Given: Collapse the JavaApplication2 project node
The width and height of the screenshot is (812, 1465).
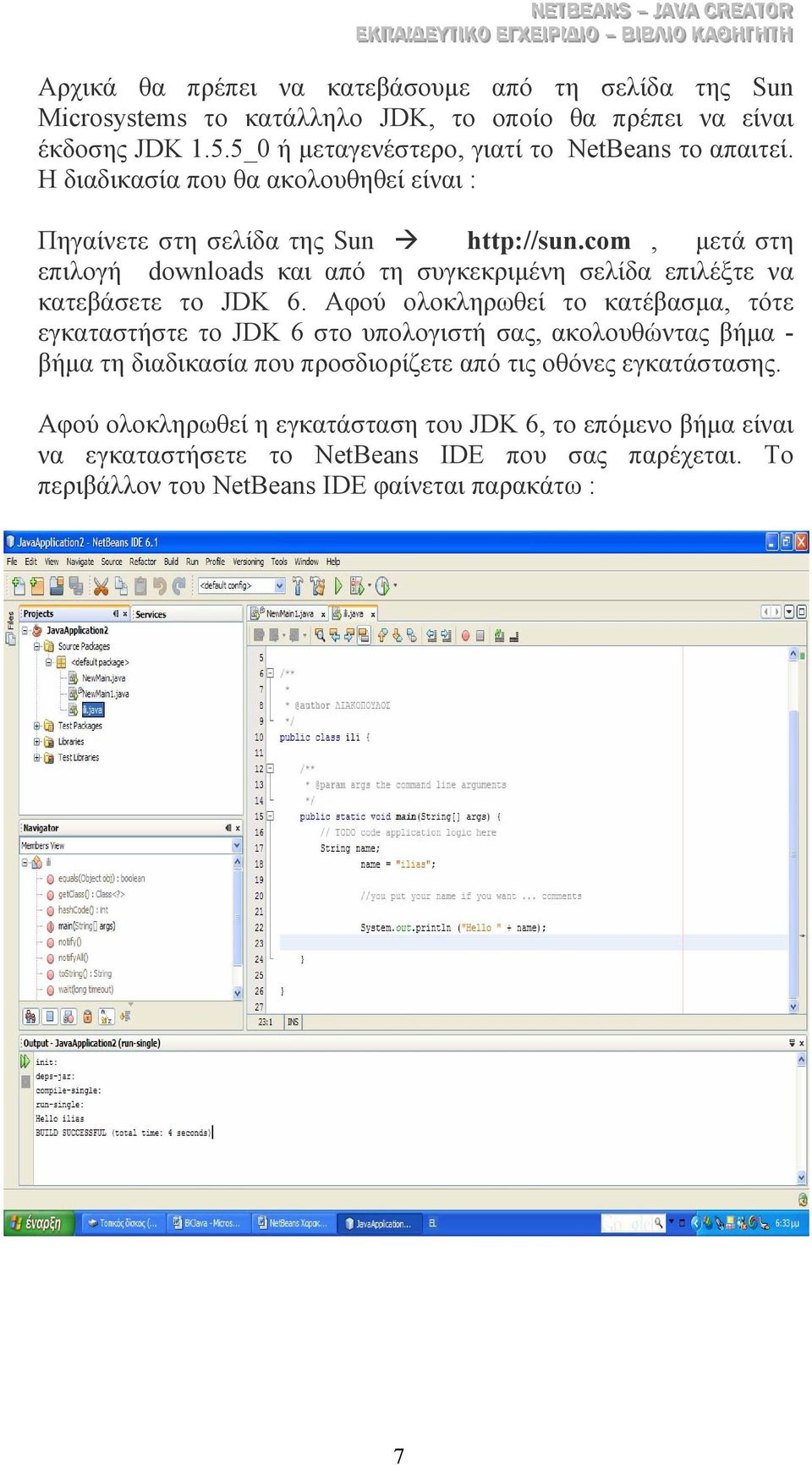Looking at the screenshot, I should click(x=25, y=631).
